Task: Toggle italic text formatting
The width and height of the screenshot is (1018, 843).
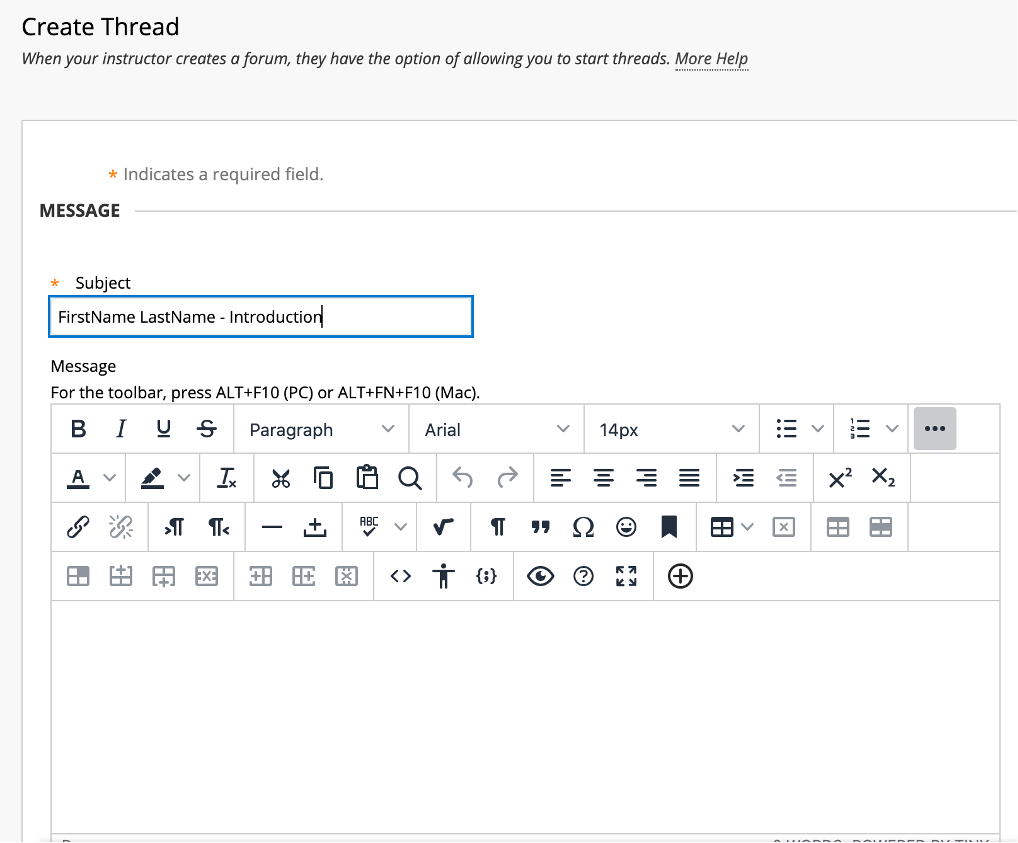Action: pos(121,429)
